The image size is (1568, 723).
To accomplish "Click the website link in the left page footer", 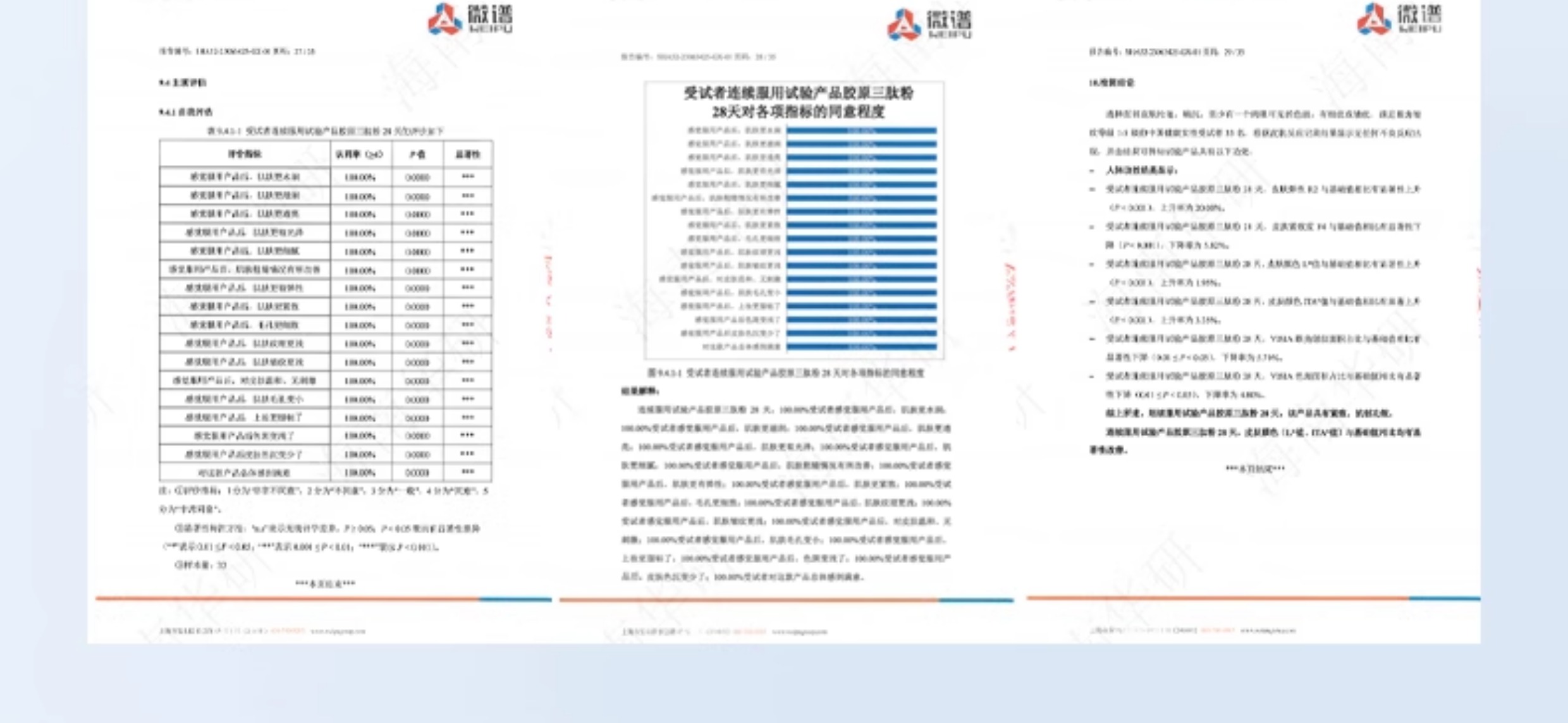I will 338,631.
